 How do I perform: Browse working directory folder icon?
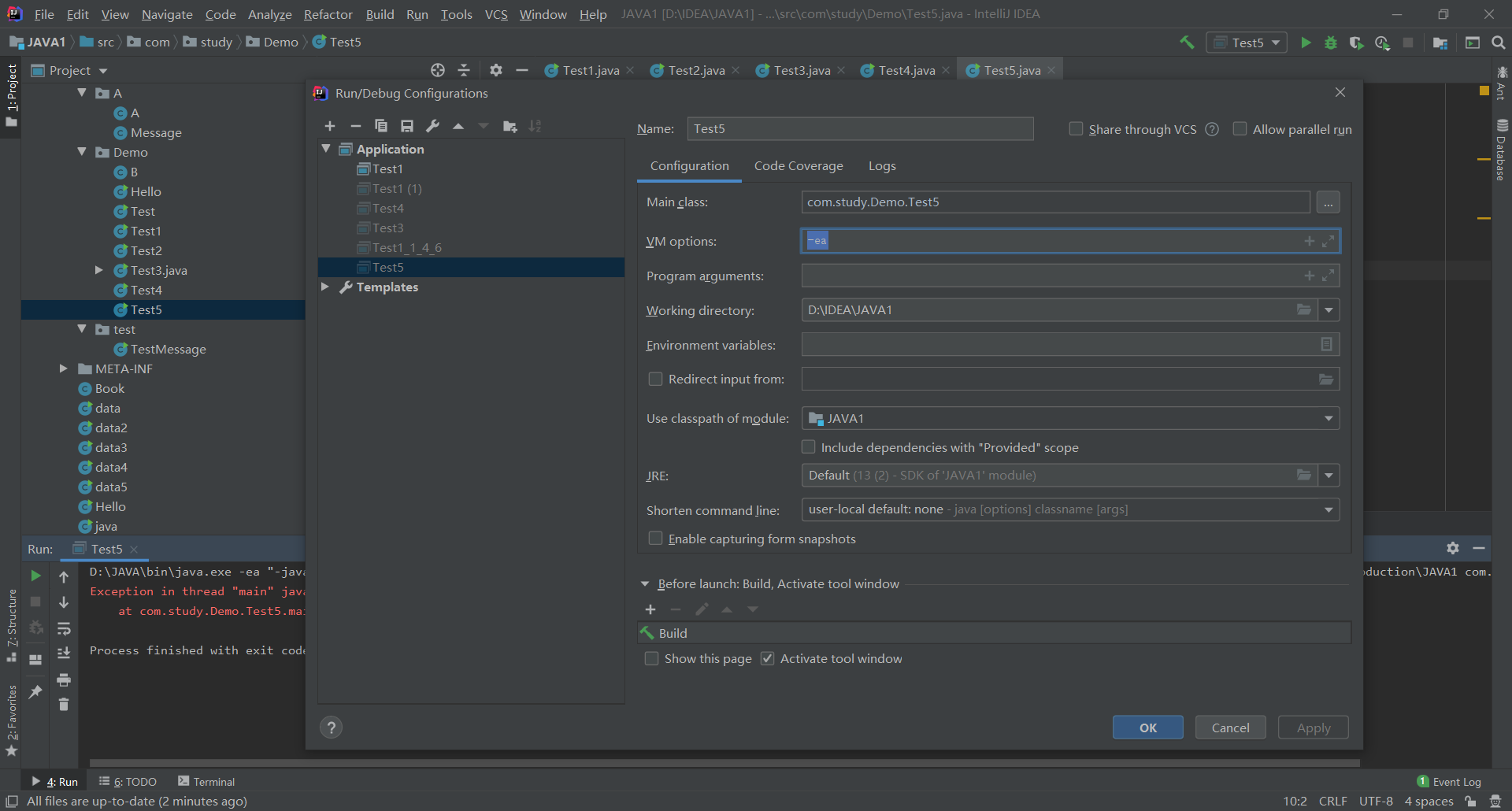[x=1304, y=309]
